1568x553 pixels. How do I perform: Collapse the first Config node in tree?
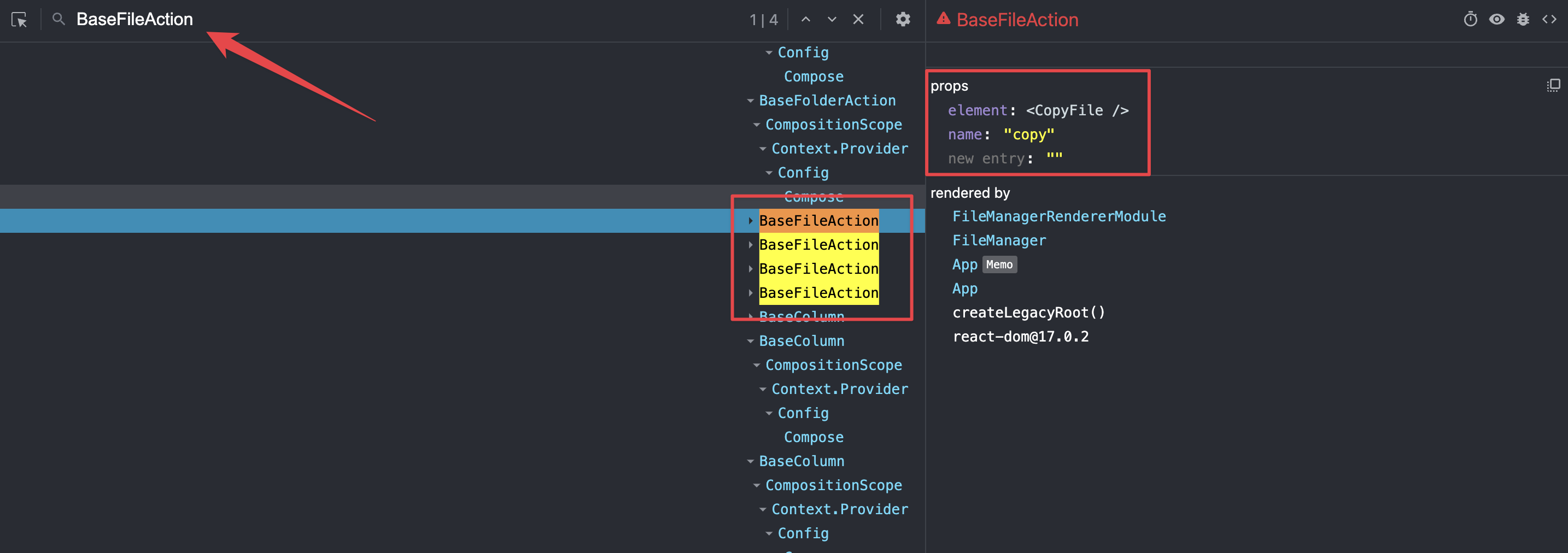(768, 52)
